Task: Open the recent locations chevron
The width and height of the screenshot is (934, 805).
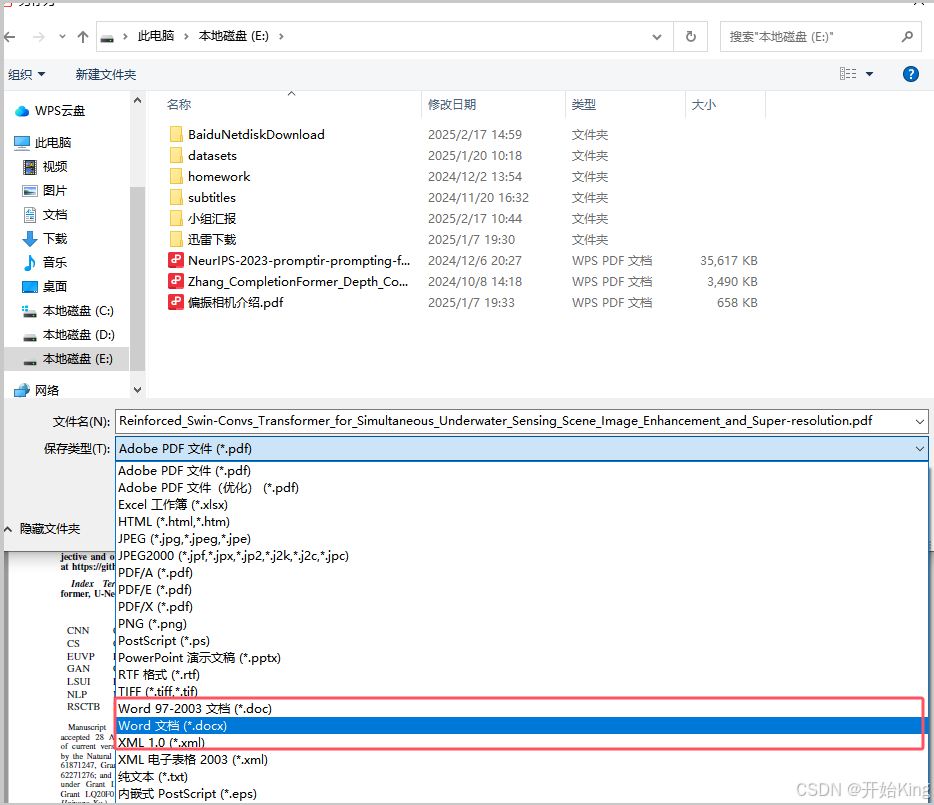Action: (62, 37)
